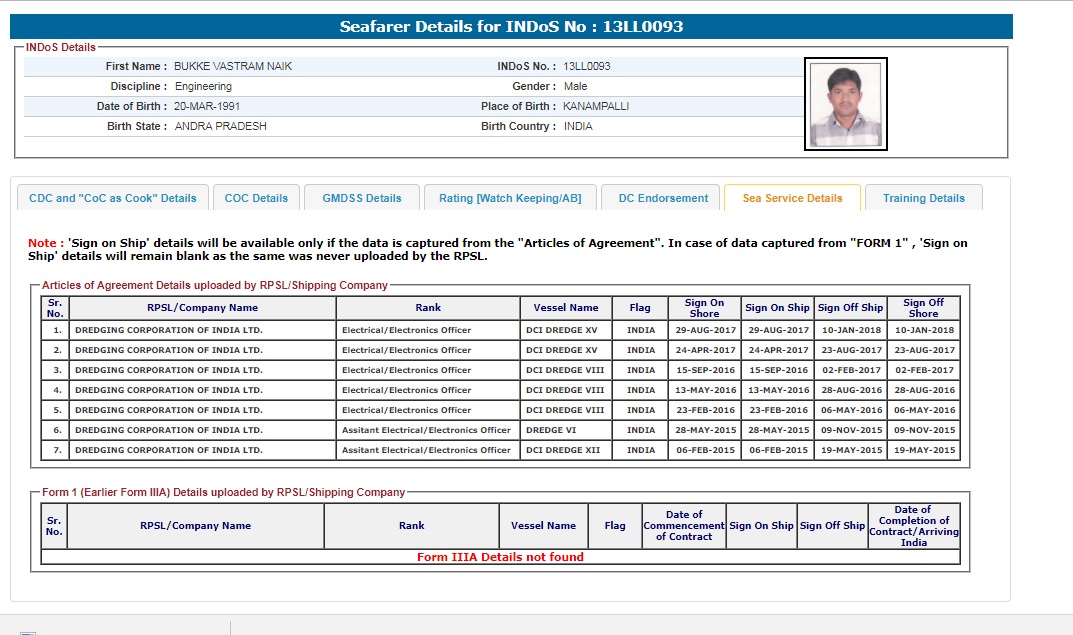Click the Date of Commencement of Contract header
Viewport: 1073px width, 635px height.
click(x=684, y=525)
